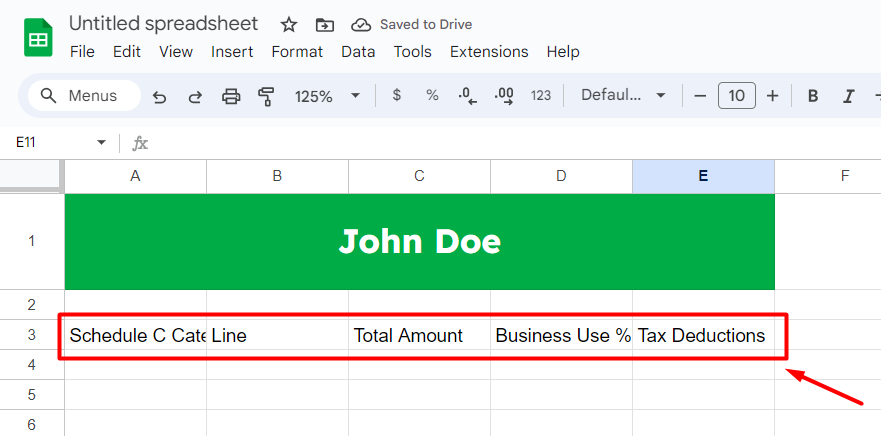Rename the Untitled spreadsheet title
Image resolution: width=881 pixels, height=436 pixels.
coord(164,24)
